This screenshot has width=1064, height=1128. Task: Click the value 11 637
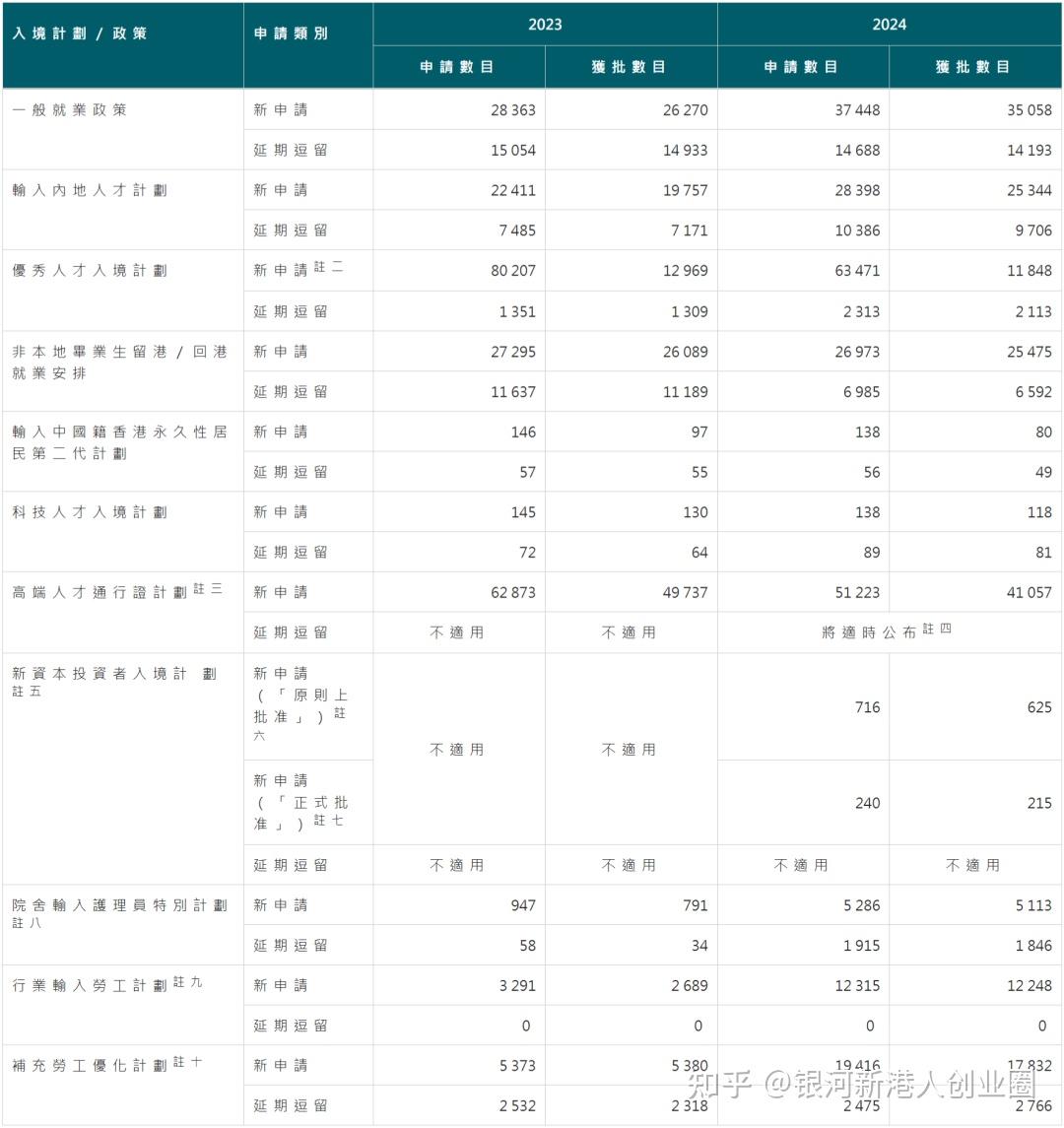click(513, 393)
